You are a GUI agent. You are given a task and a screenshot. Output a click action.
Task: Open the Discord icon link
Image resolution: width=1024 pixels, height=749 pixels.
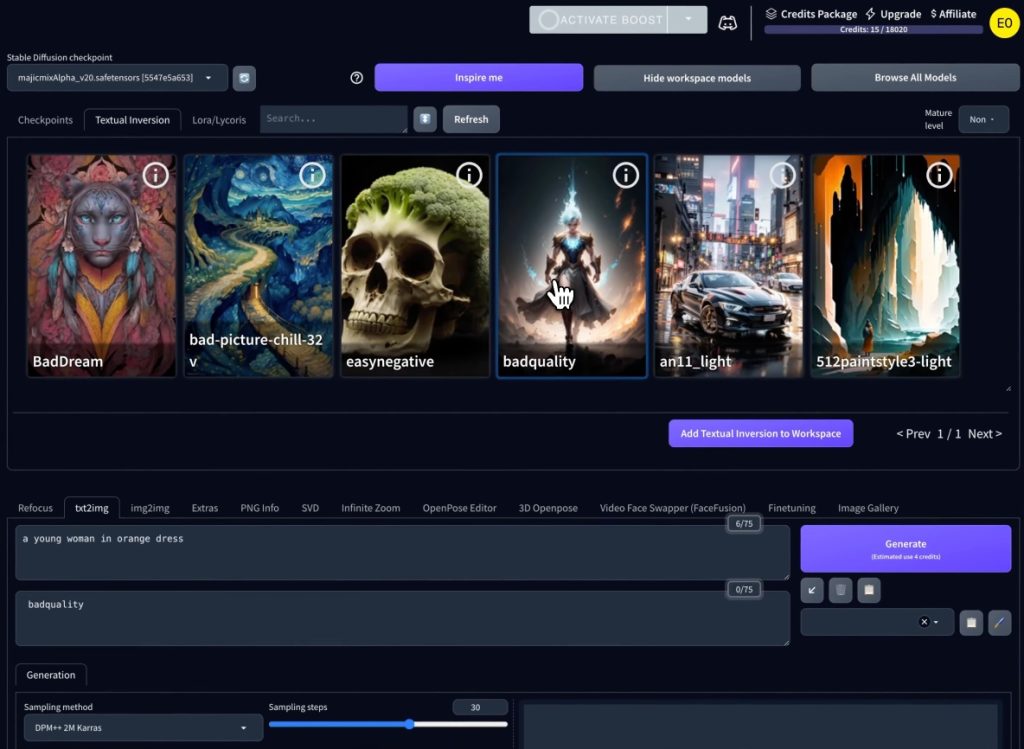[727, 21]
